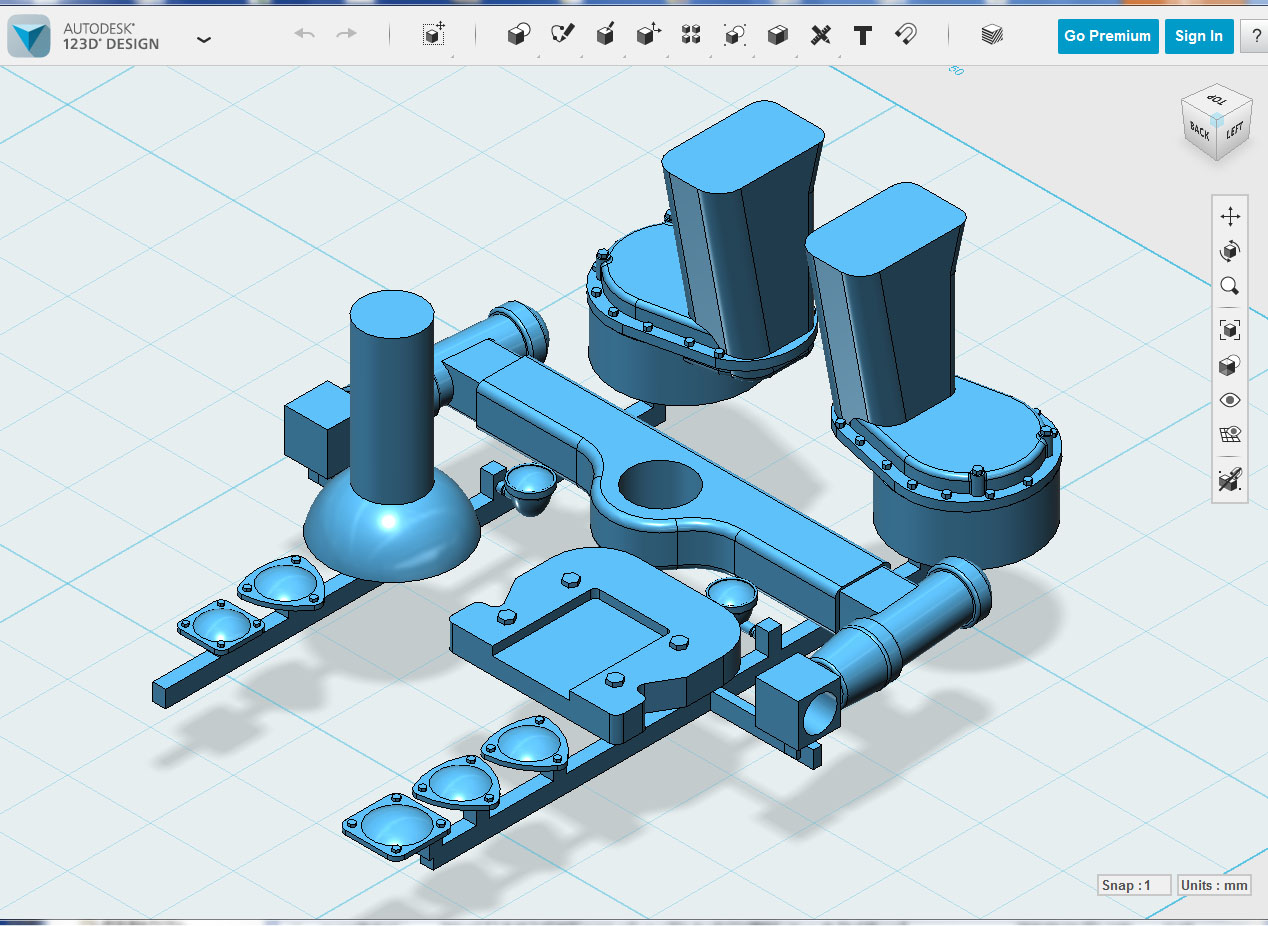Select the Text tool

[863, 36]
